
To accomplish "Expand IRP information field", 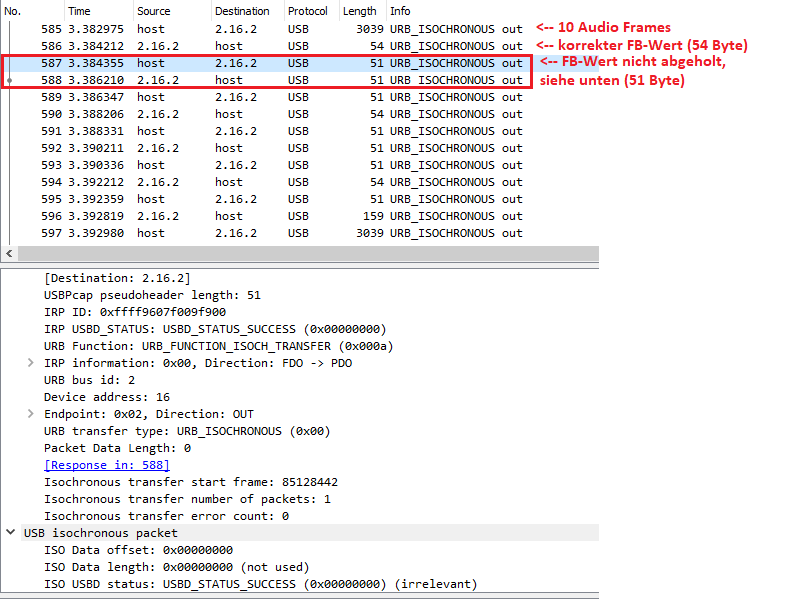I will (x=31, y=363).
